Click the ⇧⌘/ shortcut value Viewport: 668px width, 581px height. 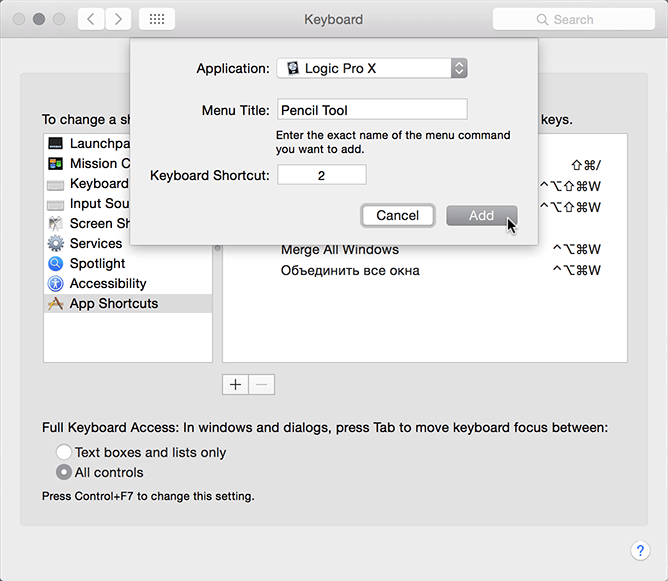coord(586,165)
